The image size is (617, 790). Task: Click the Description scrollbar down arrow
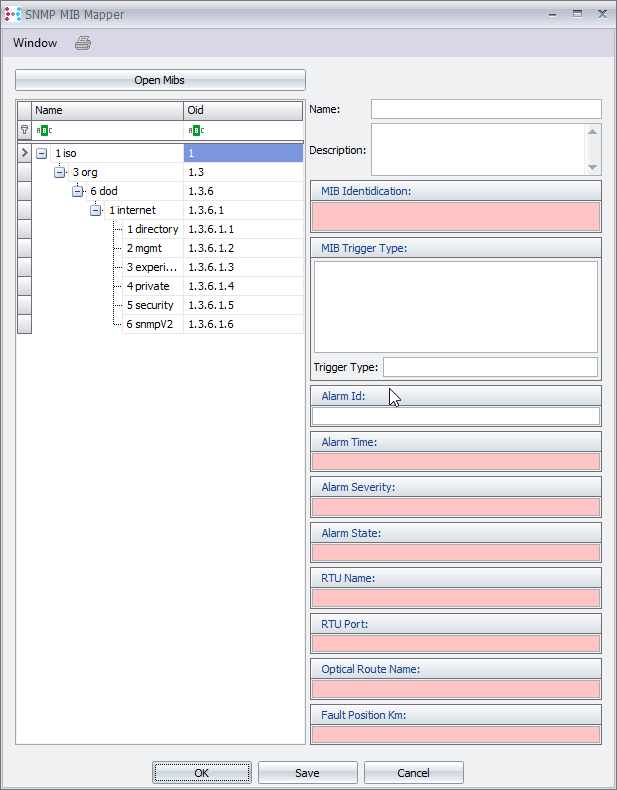[592, 167]
